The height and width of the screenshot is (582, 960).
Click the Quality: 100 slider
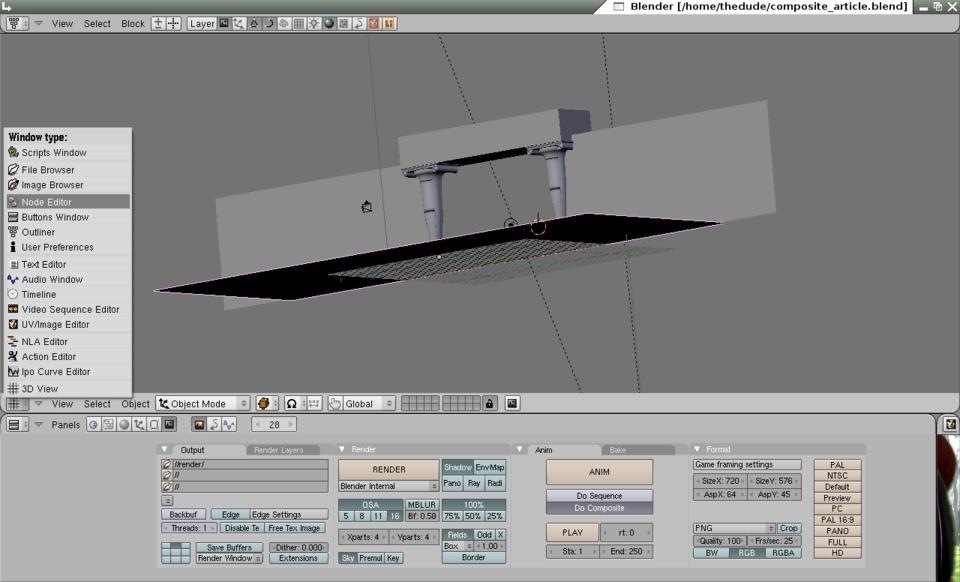719,541
